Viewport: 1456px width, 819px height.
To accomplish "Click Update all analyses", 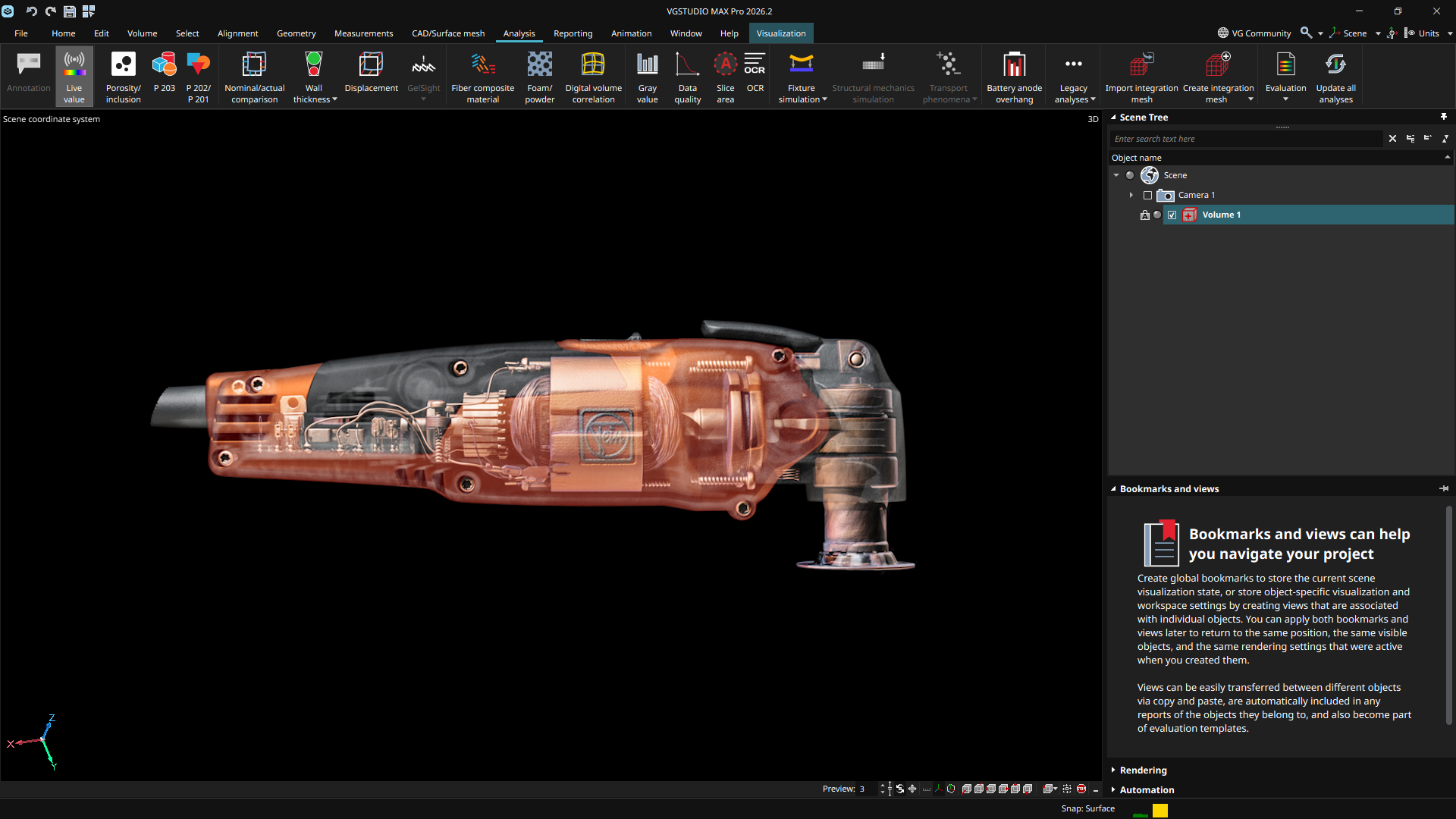I will 1336,77.
